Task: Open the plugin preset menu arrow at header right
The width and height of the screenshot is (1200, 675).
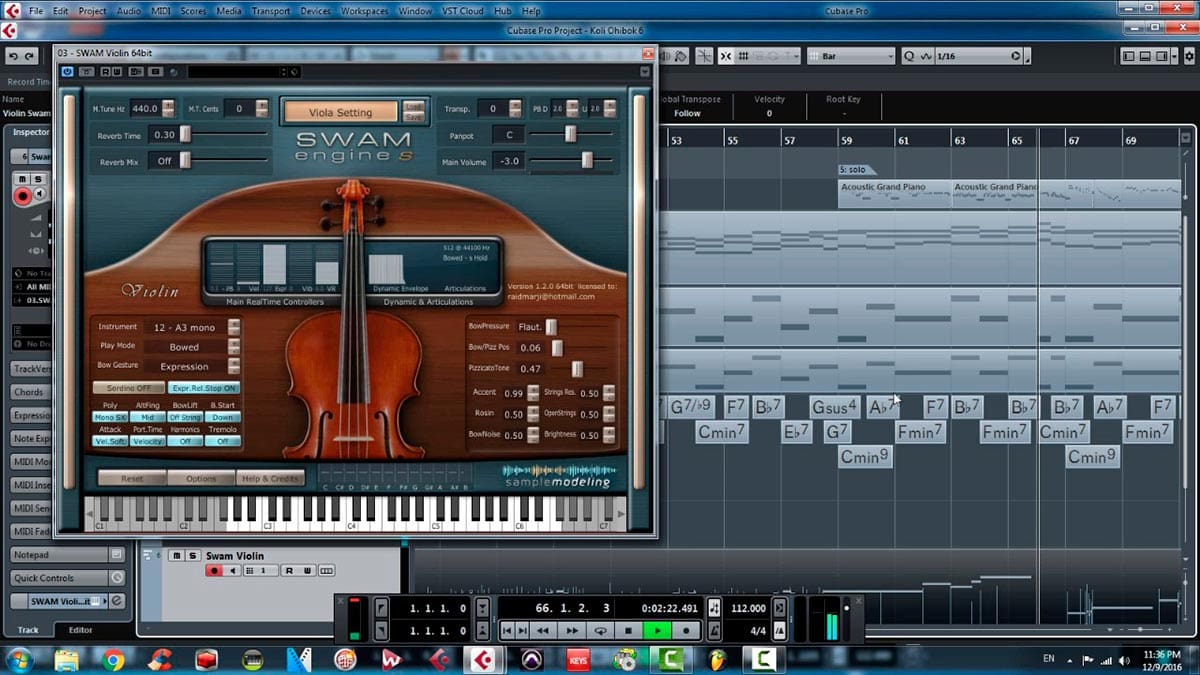Action: [643, 72]
